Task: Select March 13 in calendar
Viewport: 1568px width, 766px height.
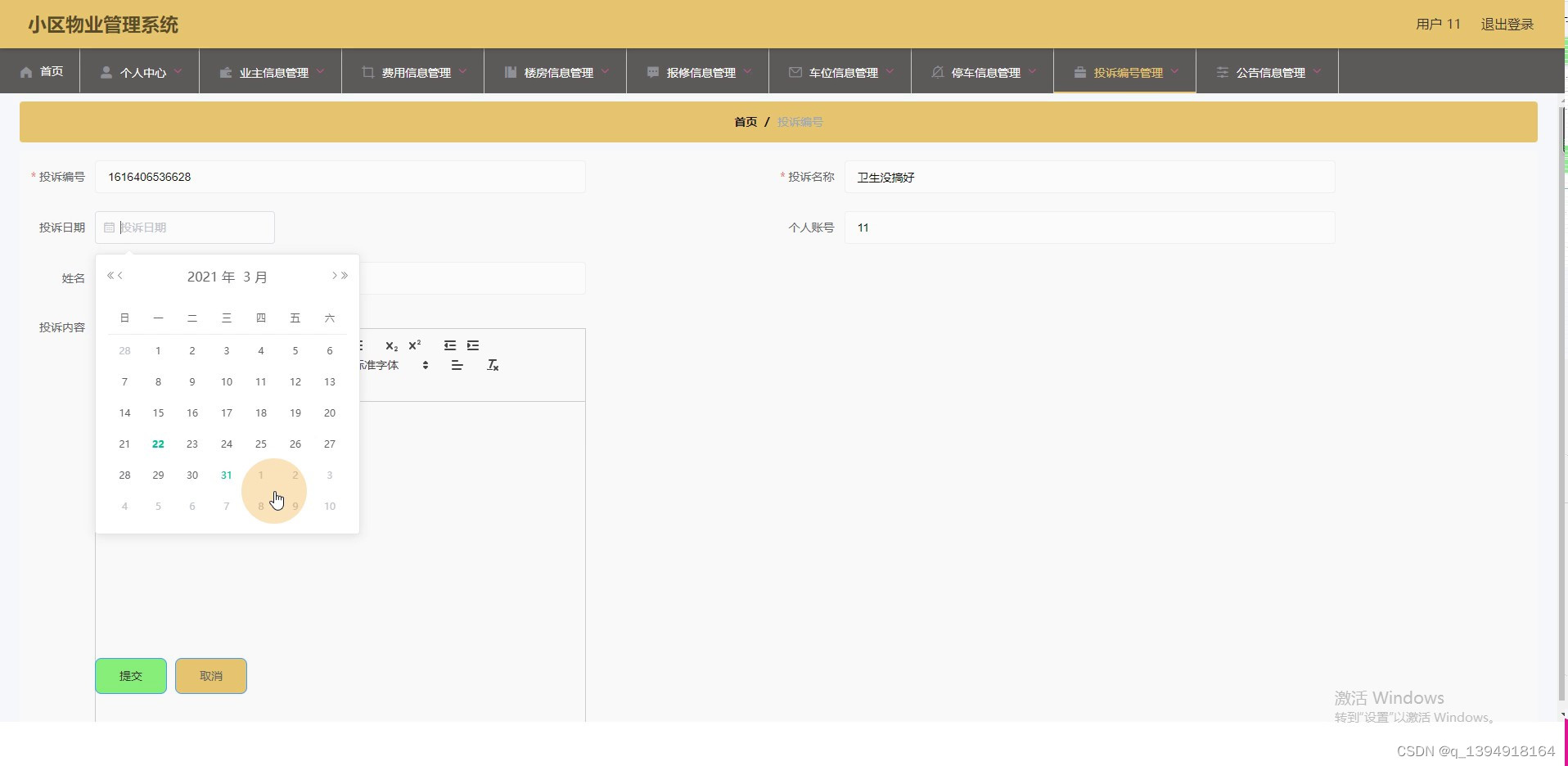Action: [330, 382]
